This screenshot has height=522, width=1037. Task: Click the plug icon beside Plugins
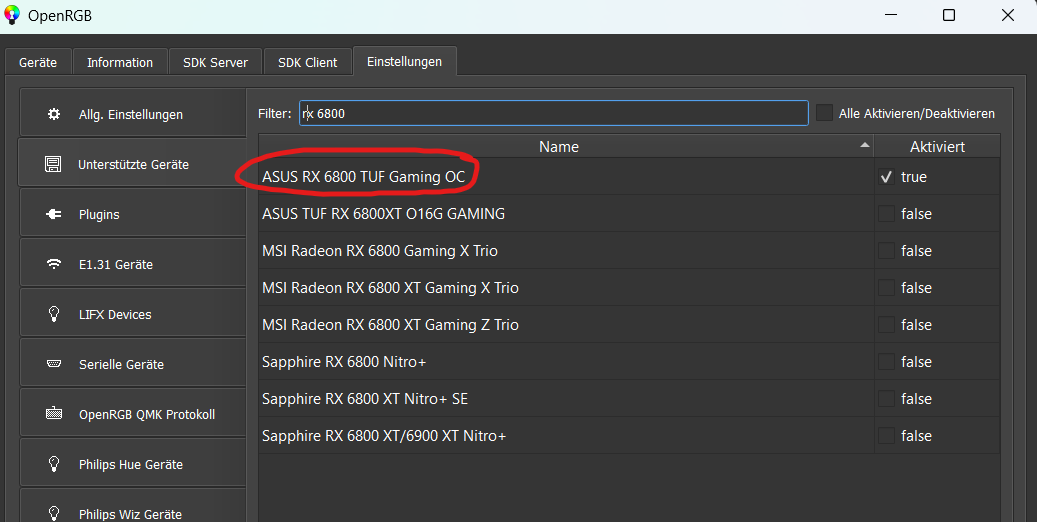54,214
